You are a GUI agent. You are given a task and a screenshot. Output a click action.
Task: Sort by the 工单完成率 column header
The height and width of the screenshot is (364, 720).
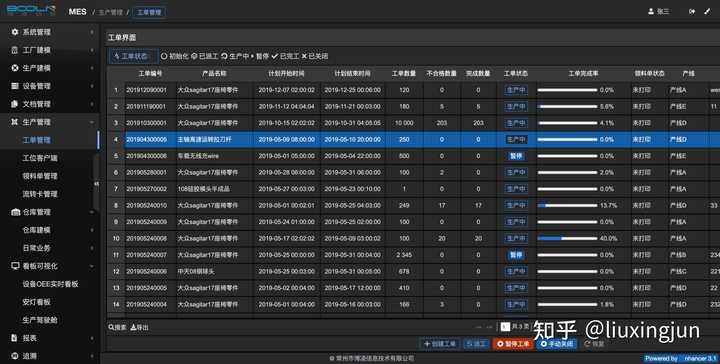[583, 73]
